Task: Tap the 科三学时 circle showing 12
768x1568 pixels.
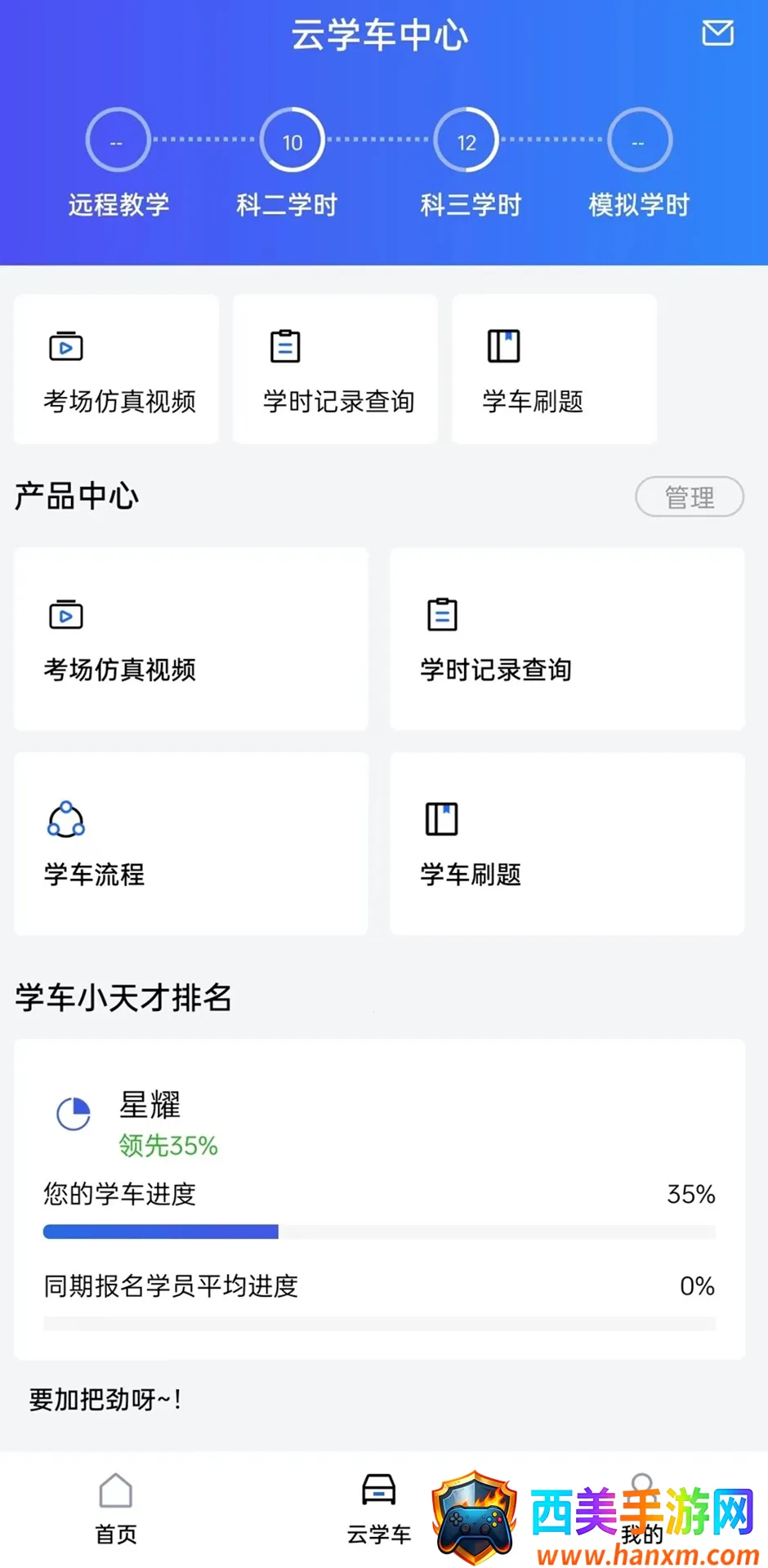Action: 466,140
